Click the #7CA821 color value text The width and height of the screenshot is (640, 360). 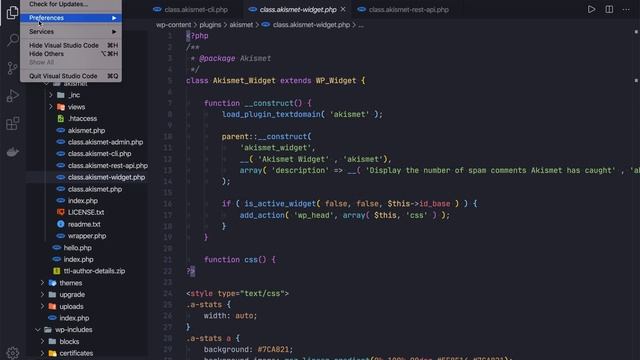click(x=273, y=349)
